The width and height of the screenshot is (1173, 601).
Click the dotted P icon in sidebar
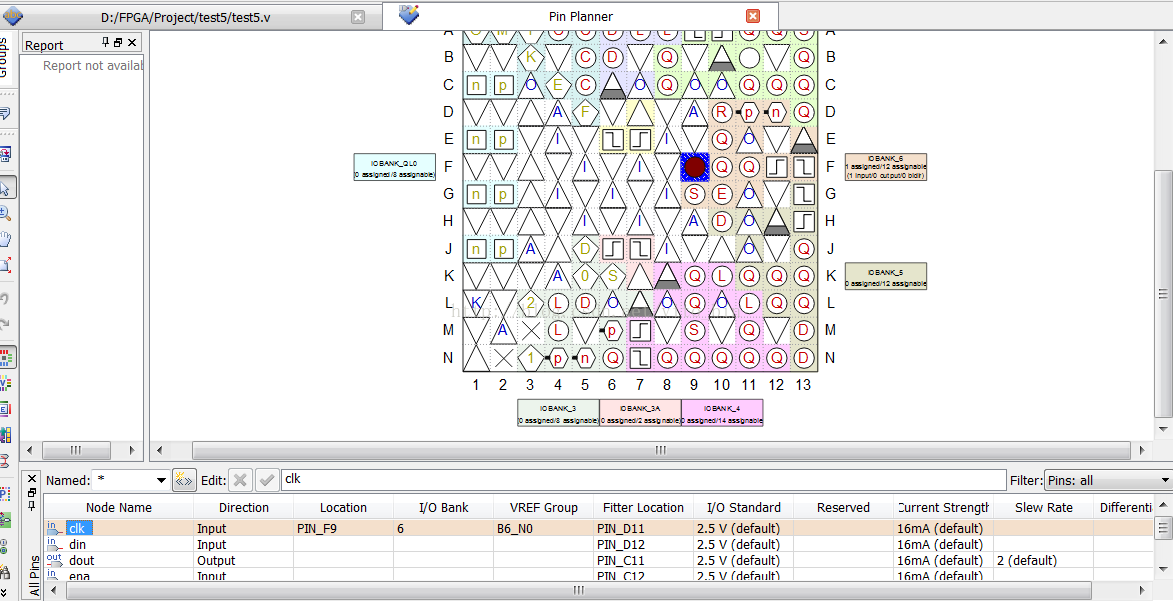tap(4, 495)
